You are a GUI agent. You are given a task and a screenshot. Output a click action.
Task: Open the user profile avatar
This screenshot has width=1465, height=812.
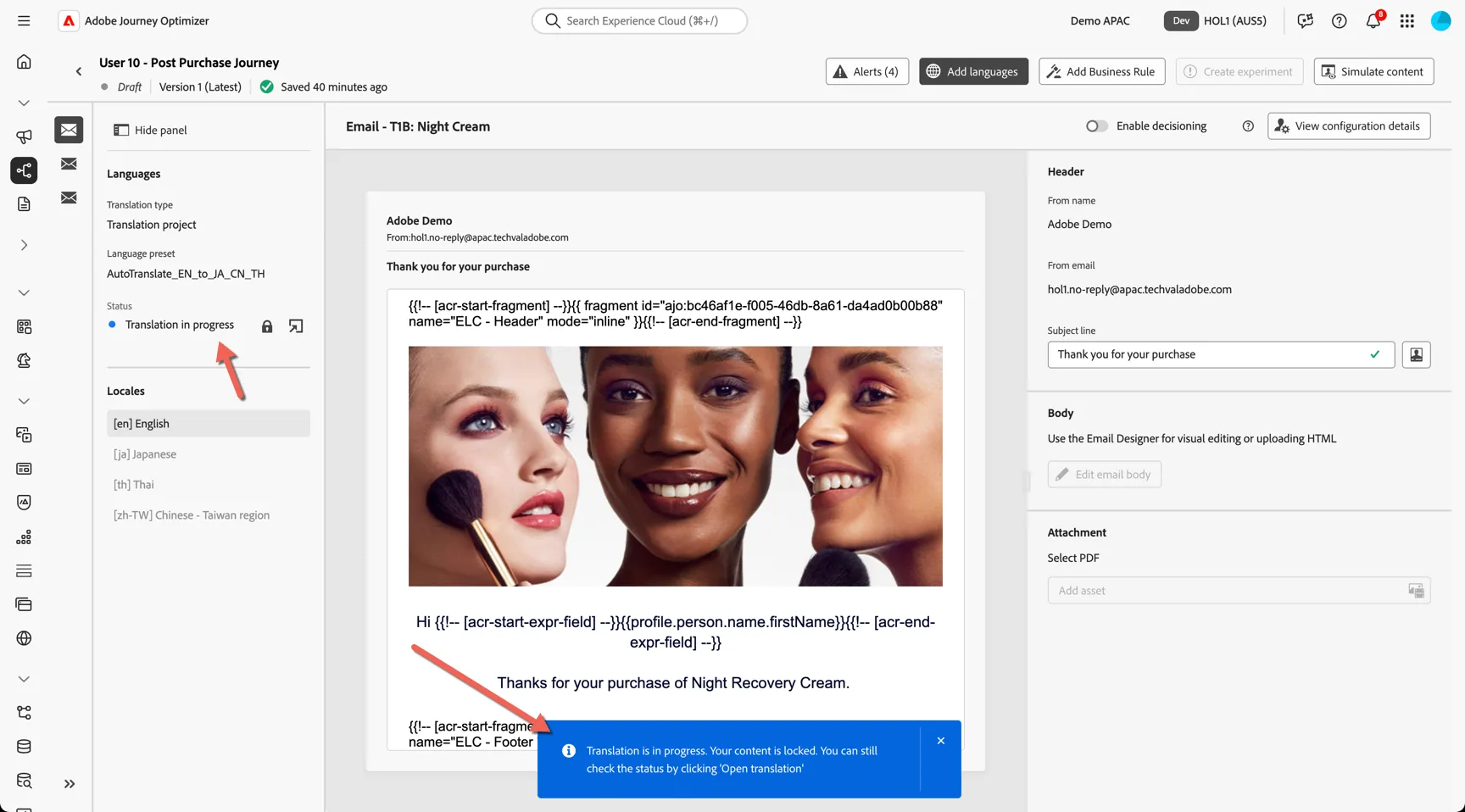(1441, 21)
